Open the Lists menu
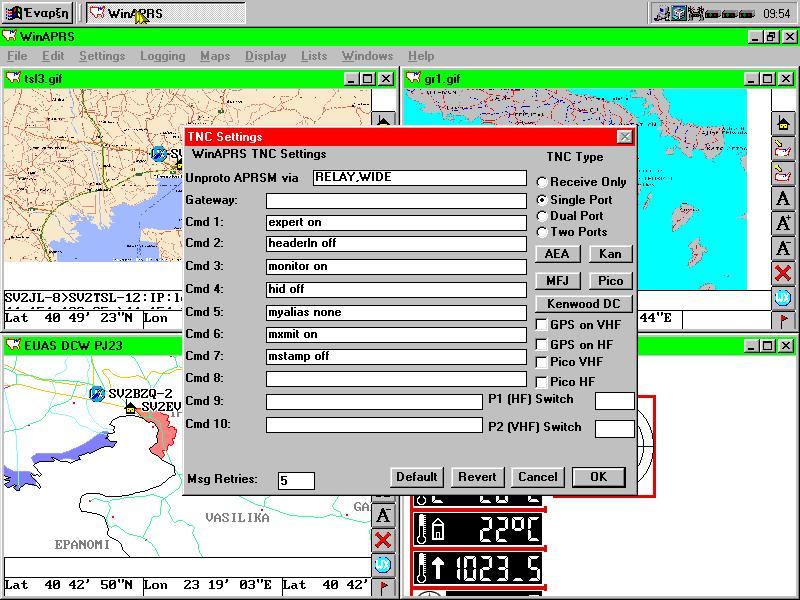Viewport: 800px width, 600px height. pyautogui.click(x=314, y=56)
